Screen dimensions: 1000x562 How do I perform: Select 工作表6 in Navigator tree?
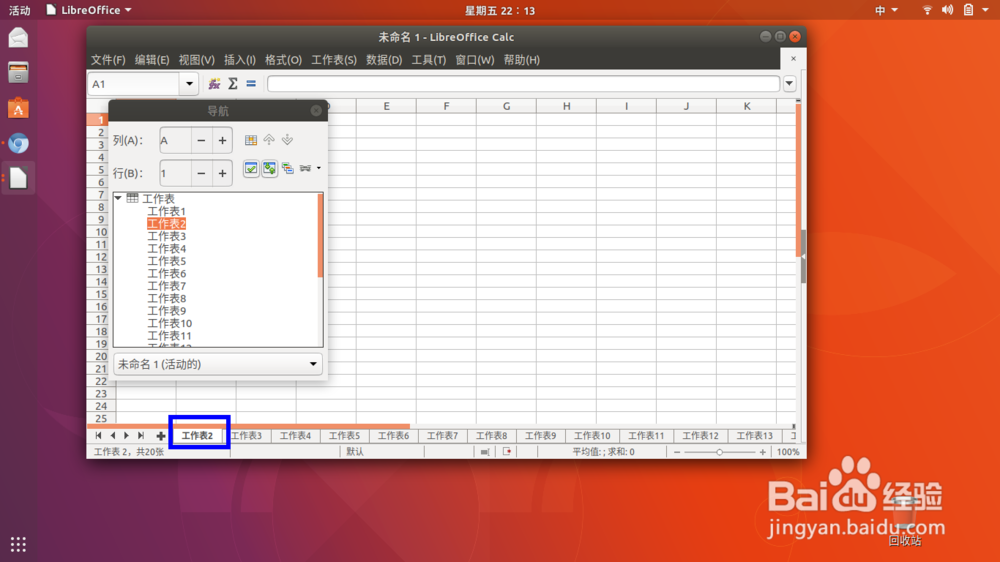tap(166, 273)
